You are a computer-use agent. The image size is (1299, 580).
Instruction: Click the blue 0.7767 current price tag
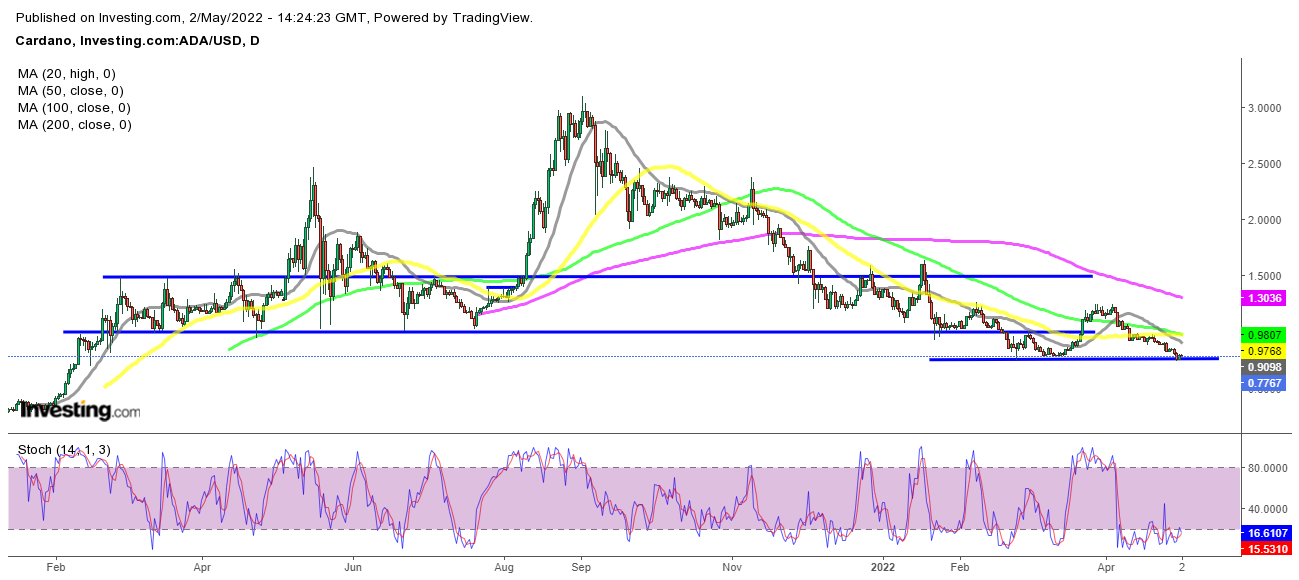pyautogui.click(x=1263, y=383)
